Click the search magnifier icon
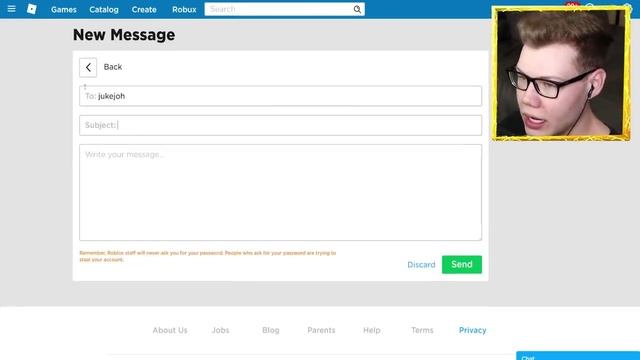Screen dimensions: 640x360 pos(357,9)
